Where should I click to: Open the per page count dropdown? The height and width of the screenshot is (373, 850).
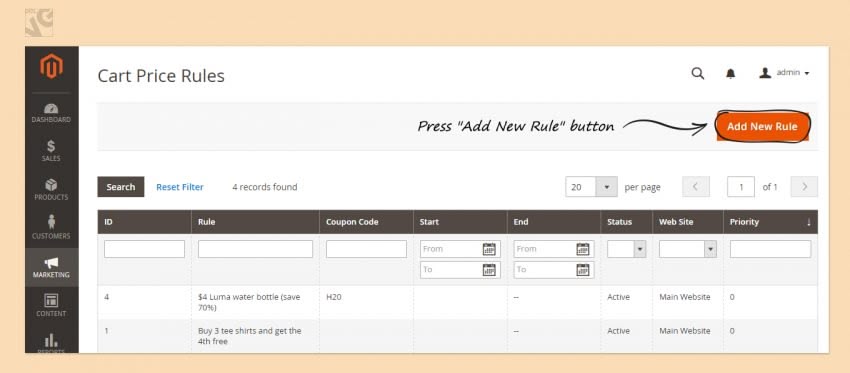tap(591, 186)
